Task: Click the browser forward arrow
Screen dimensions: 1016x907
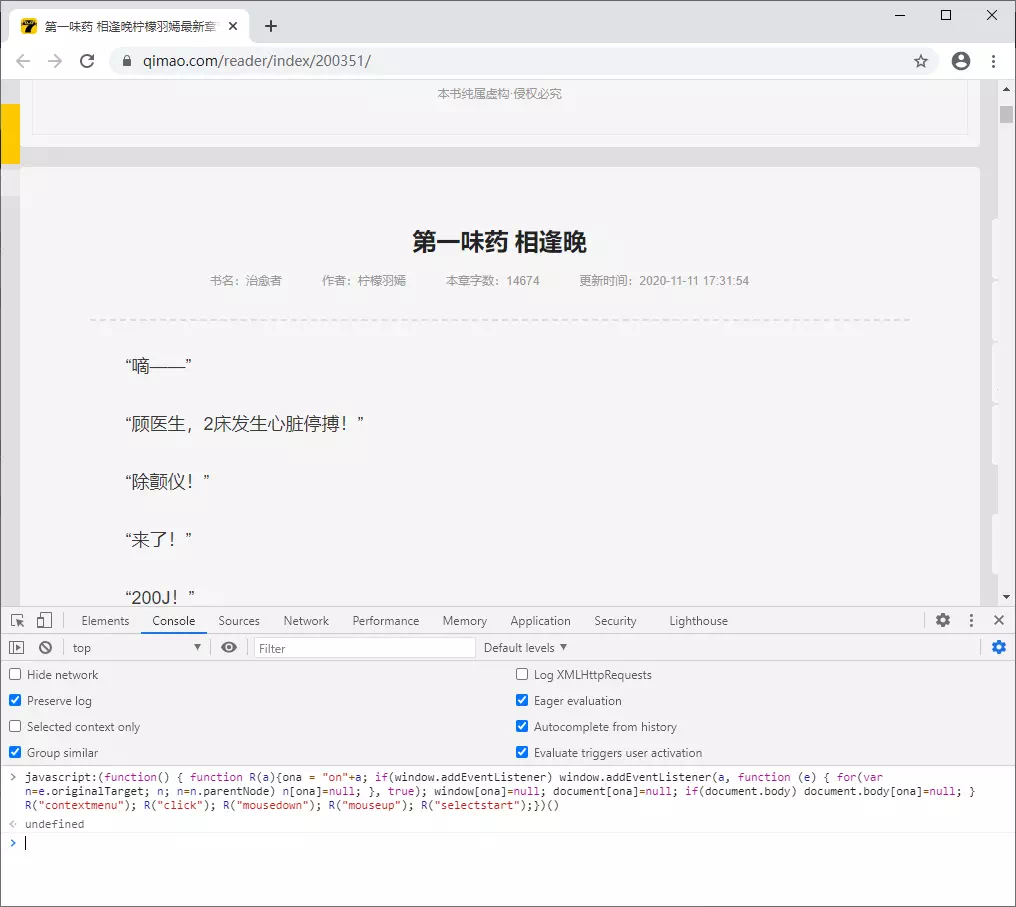Action: pyautogui.click(x=55, y=61)
